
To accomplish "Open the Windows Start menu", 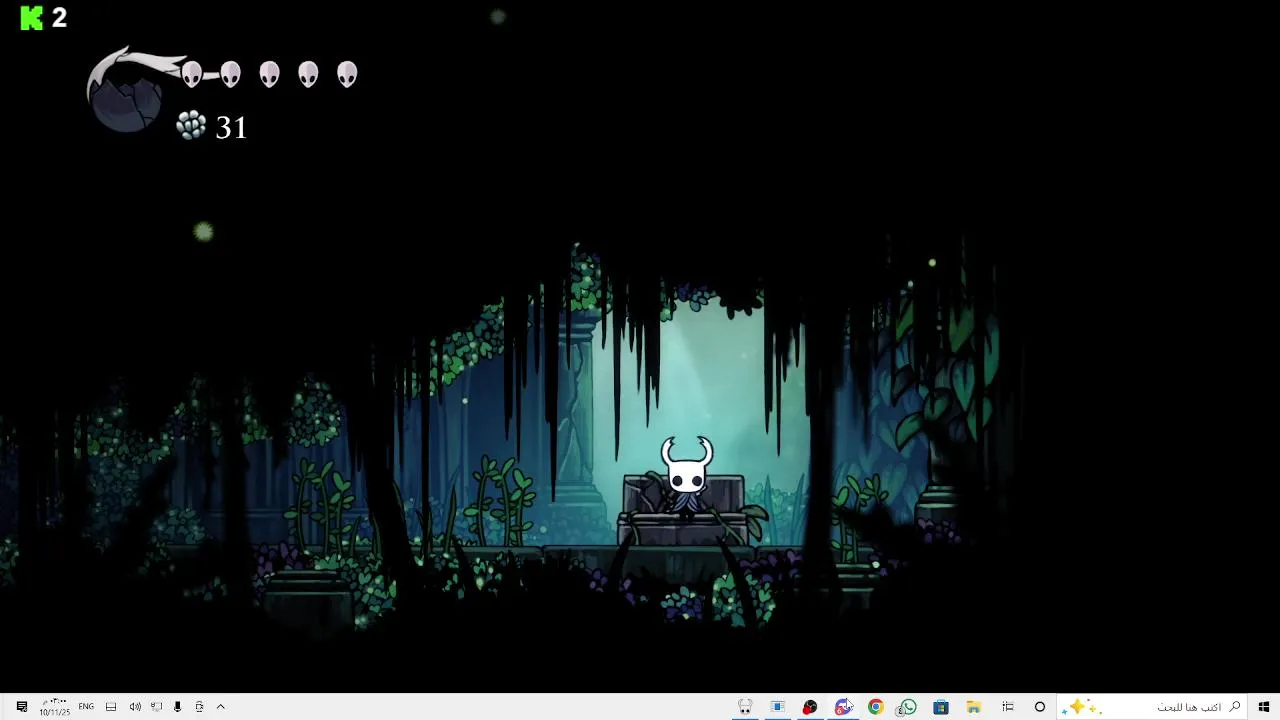I will tap(1264, 707).
